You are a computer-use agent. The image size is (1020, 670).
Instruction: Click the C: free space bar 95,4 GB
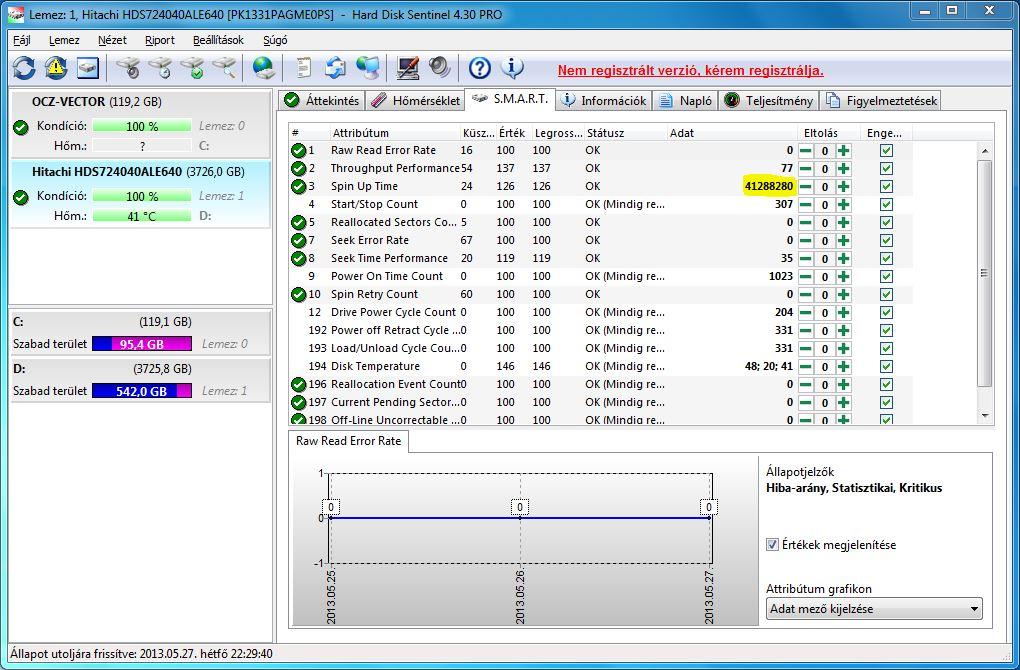142,343
